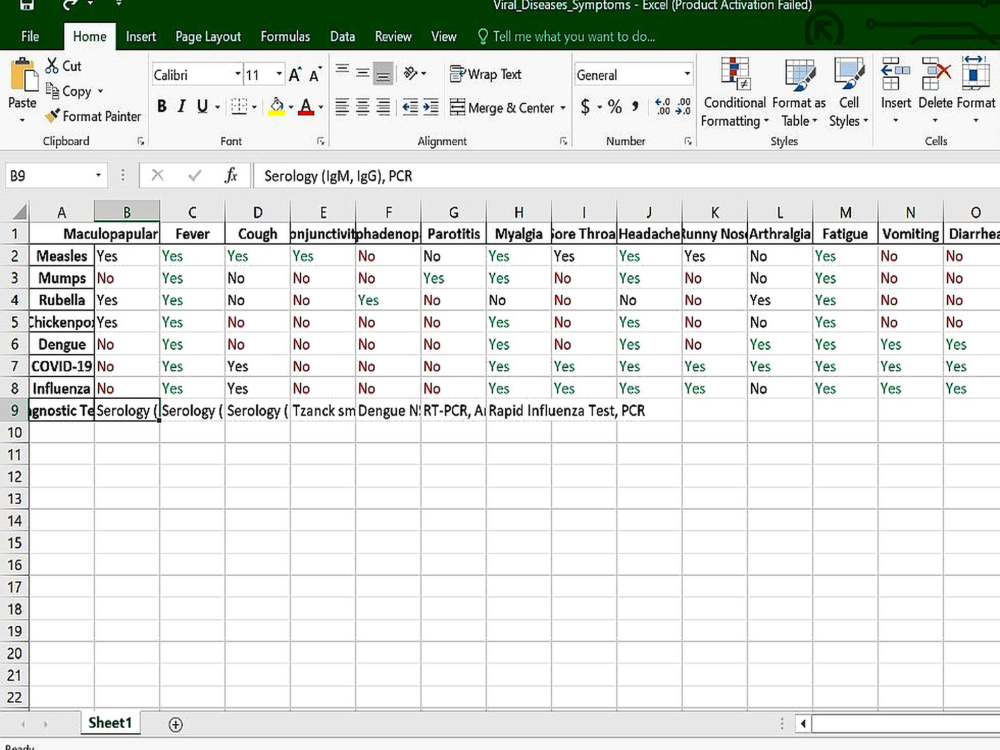Apply comma style
Viewport: 1000px width, 750px height.
(635, 107)
